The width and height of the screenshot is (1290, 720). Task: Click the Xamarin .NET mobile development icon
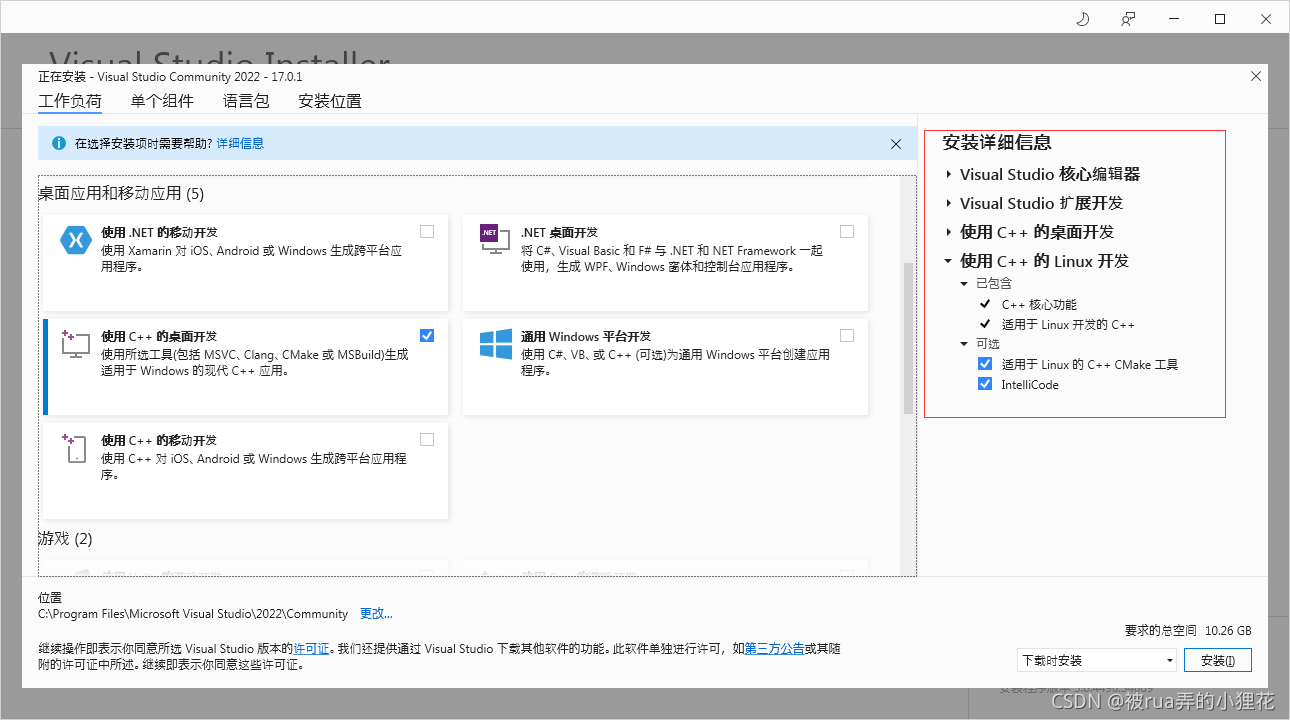[76, 240]
